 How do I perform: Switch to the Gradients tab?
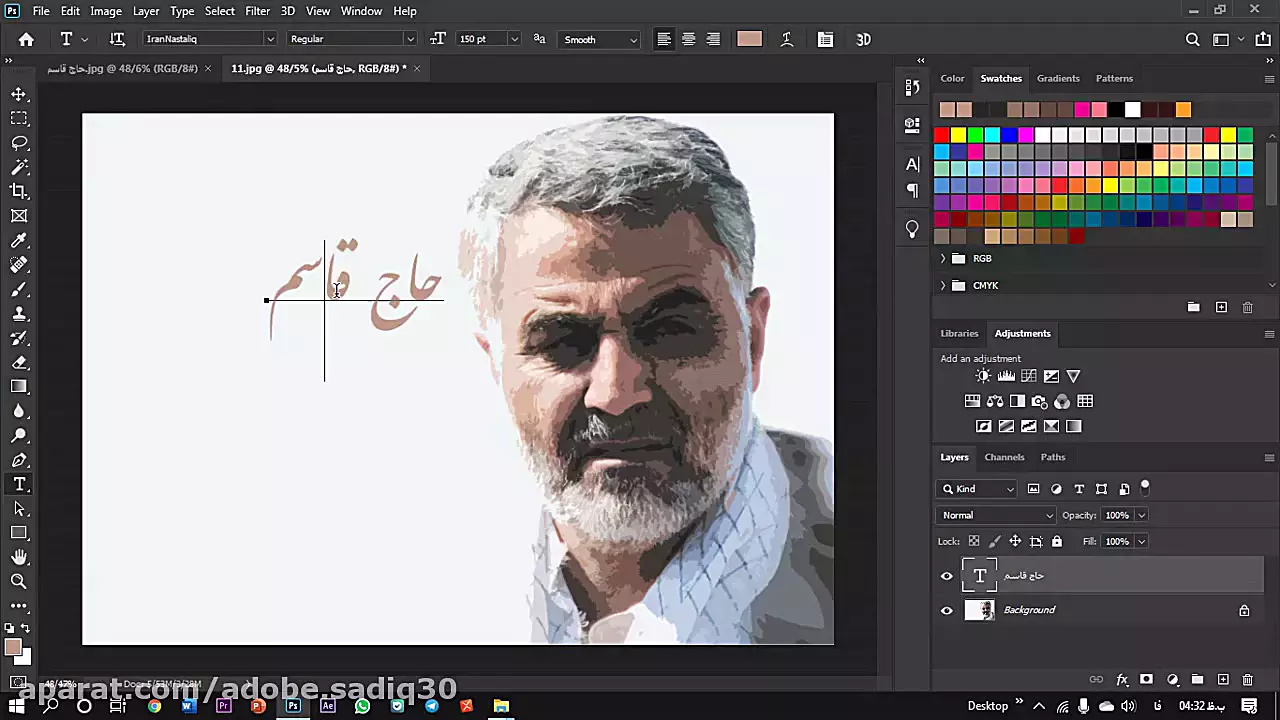coord(1058,78)
